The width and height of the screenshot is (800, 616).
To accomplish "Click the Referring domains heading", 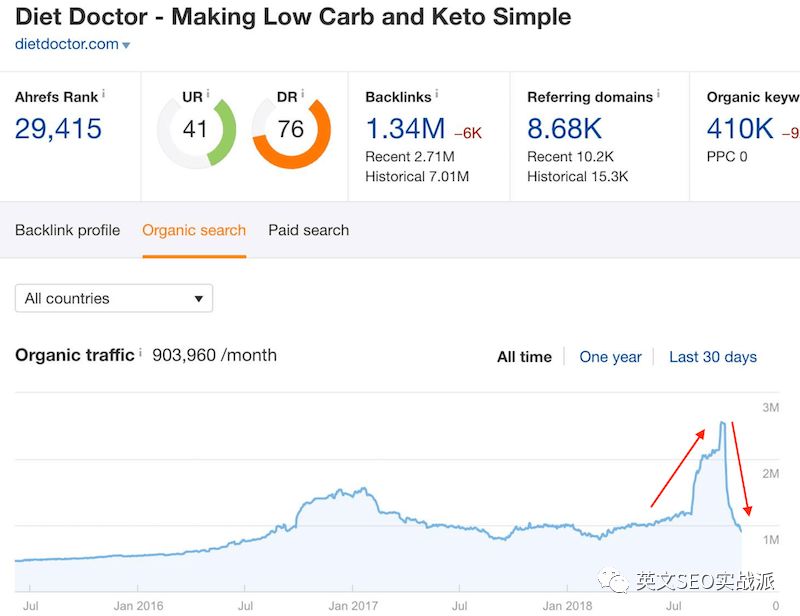I will pyautogui.click(x=590, y=97).
